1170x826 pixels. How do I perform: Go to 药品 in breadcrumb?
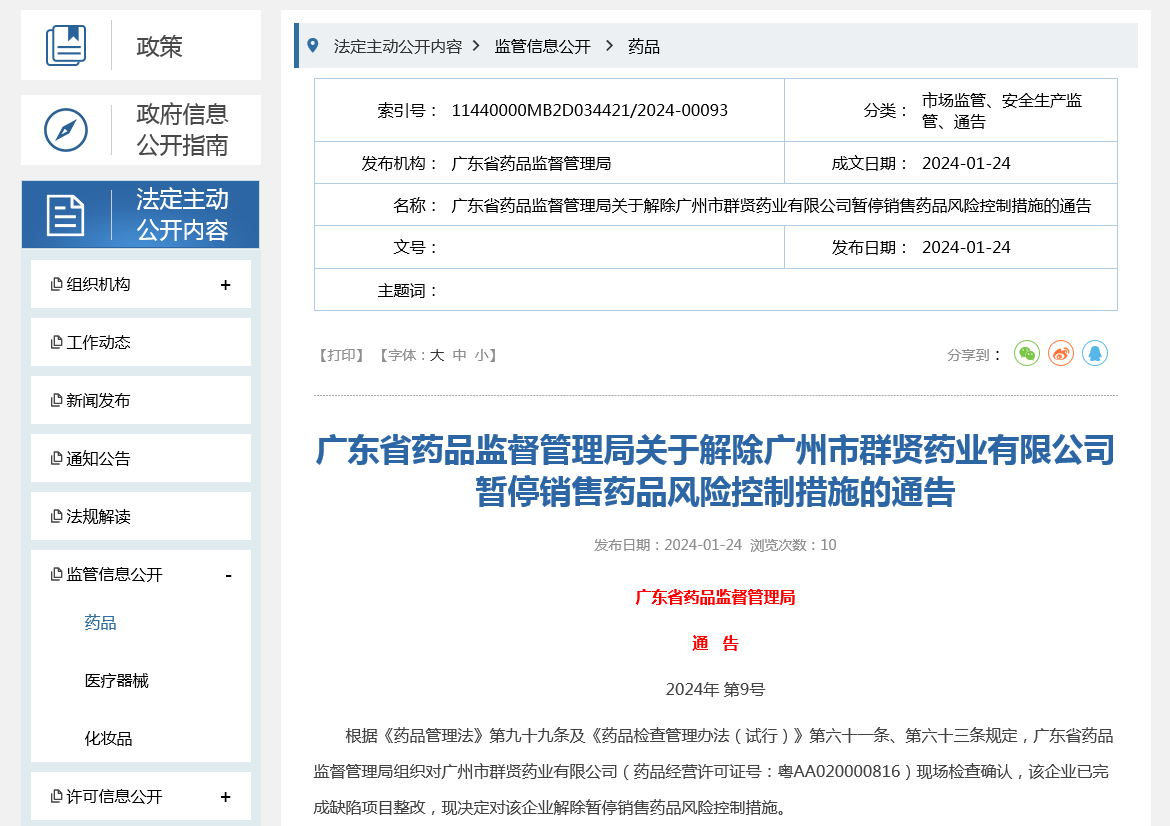[644, 46]
